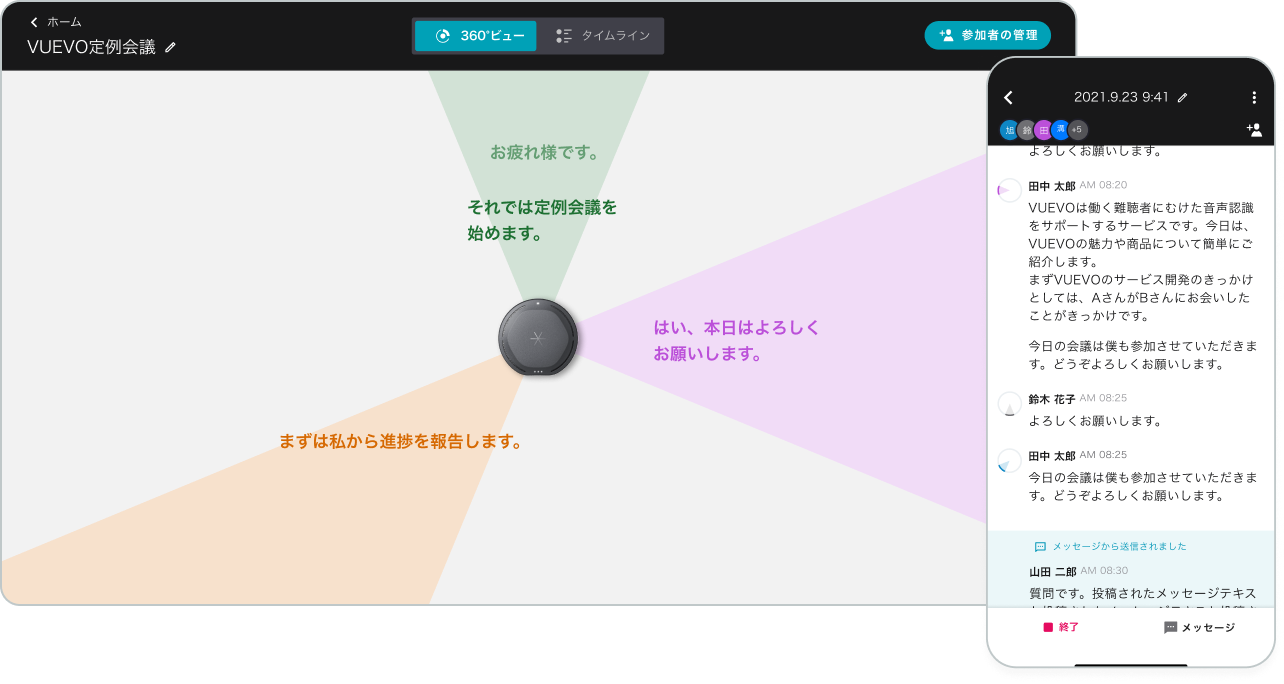Select the purple caption はい、本日はよろしくお願いします。
The width and height of the screenshot is (1284, 684).
coord(737,340)
